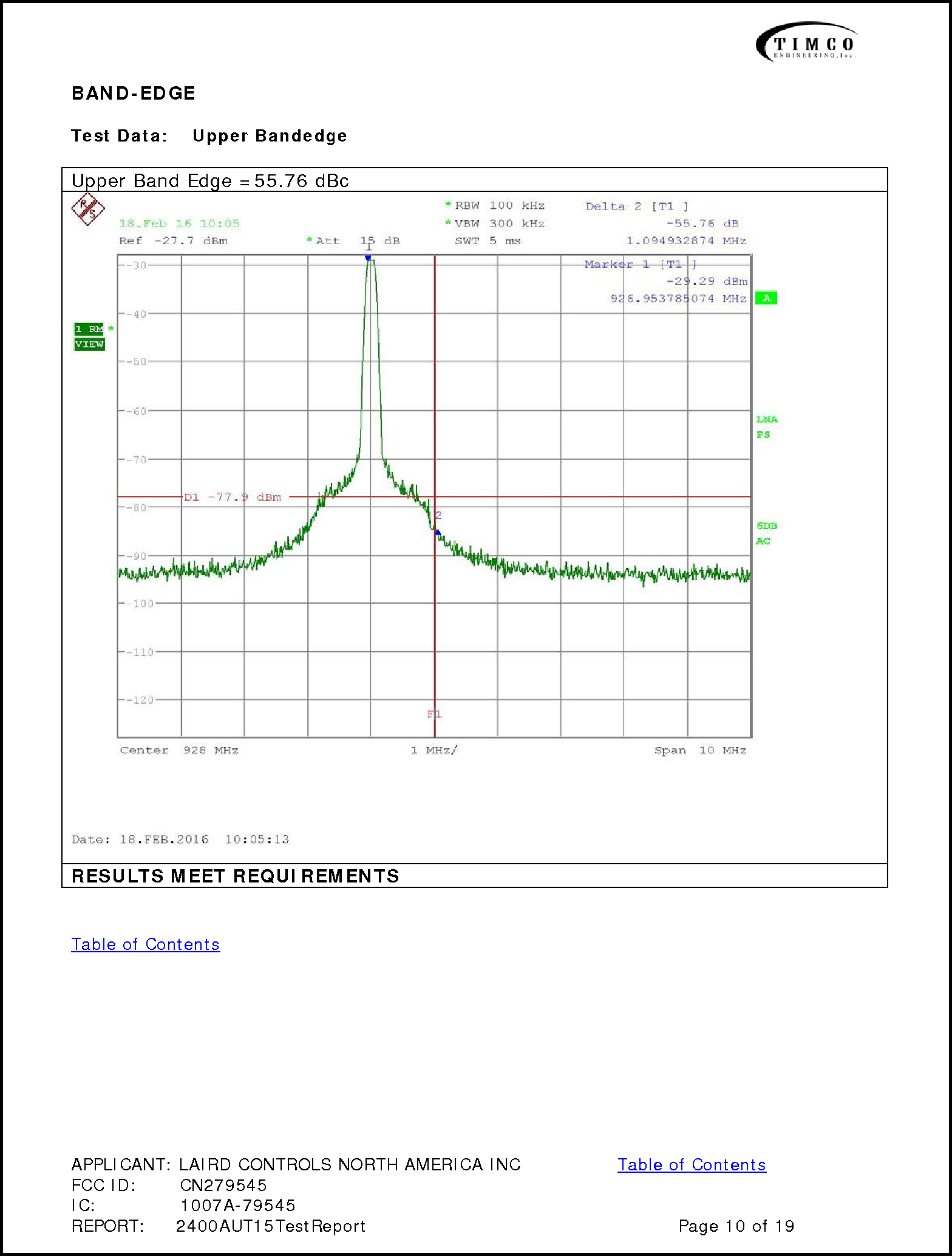Select the green A trace indicator
952x1256 pixels.
(x=766, y=298)
